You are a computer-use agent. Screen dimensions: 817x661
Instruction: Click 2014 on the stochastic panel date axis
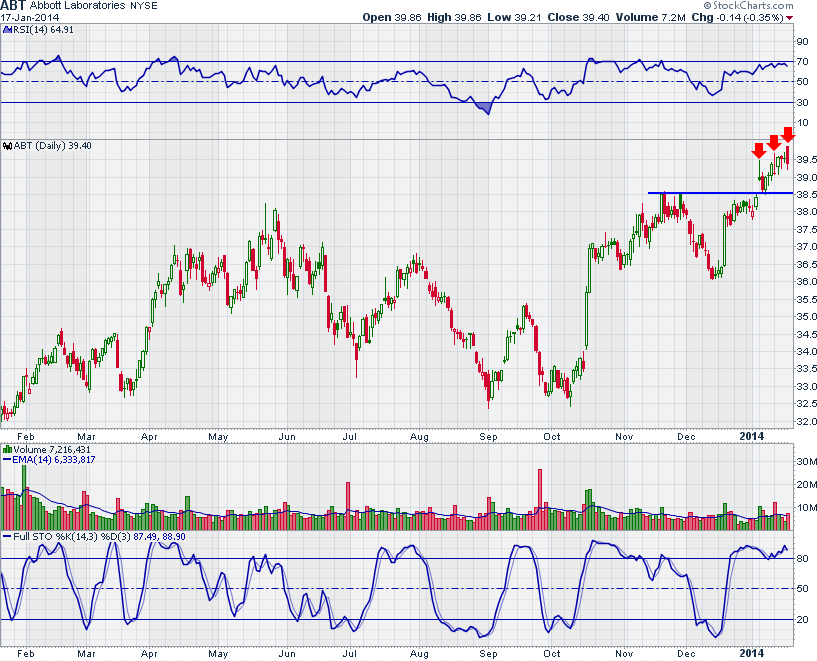click(x=752, y=653)
